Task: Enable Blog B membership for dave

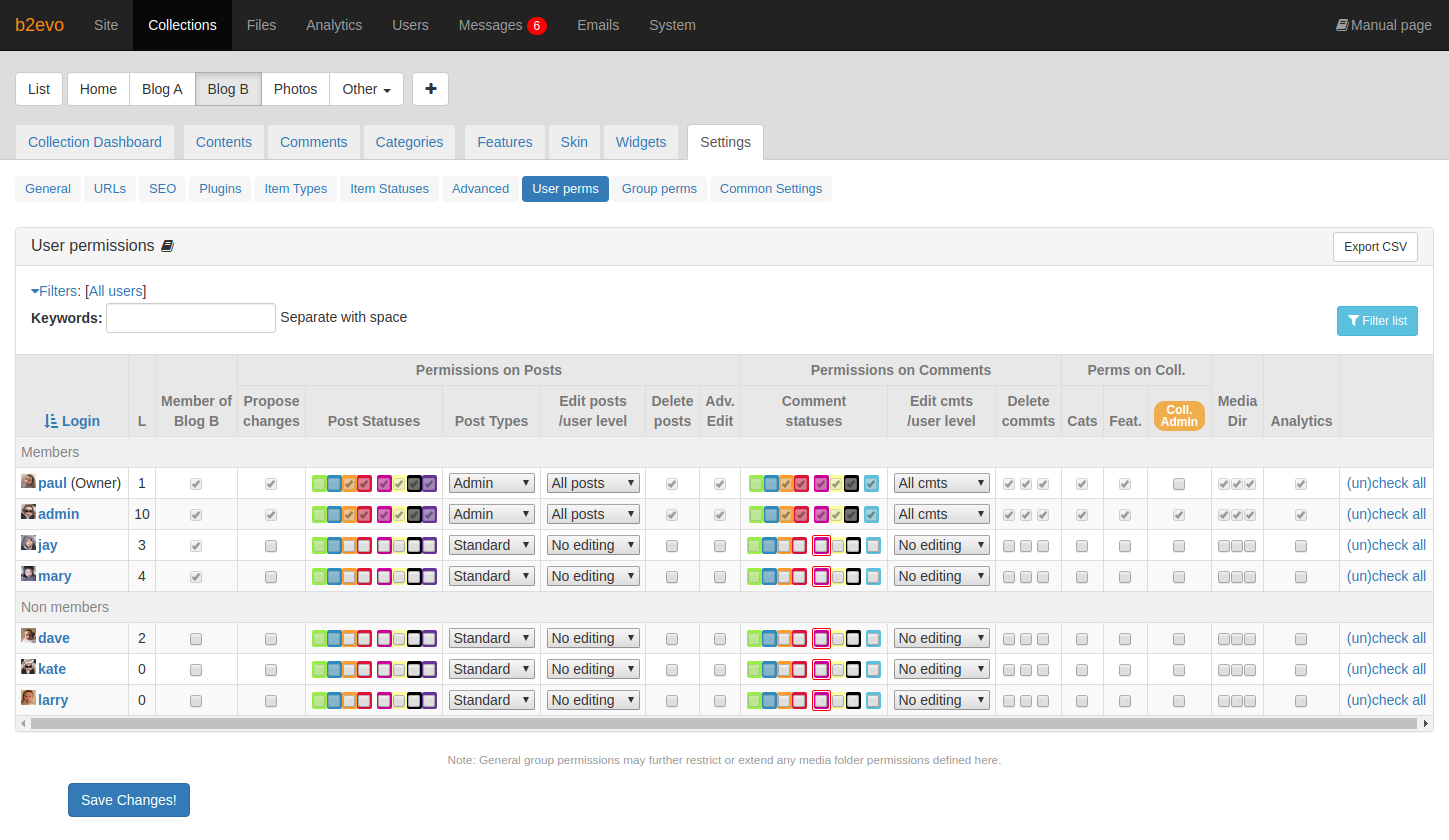Action: [196, 639]
